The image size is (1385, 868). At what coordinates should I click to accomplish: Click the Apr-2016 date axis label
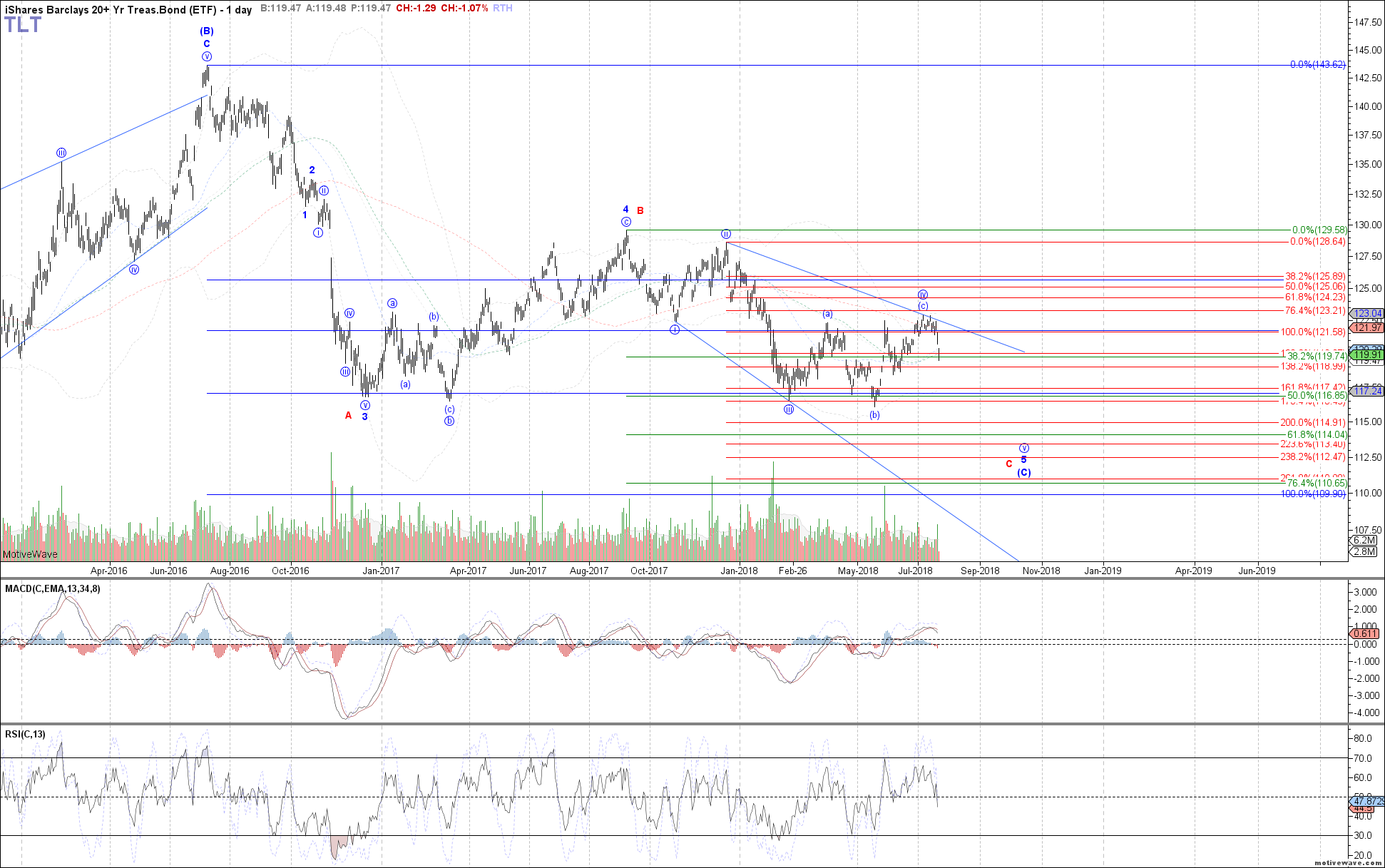tap(108, 571)
